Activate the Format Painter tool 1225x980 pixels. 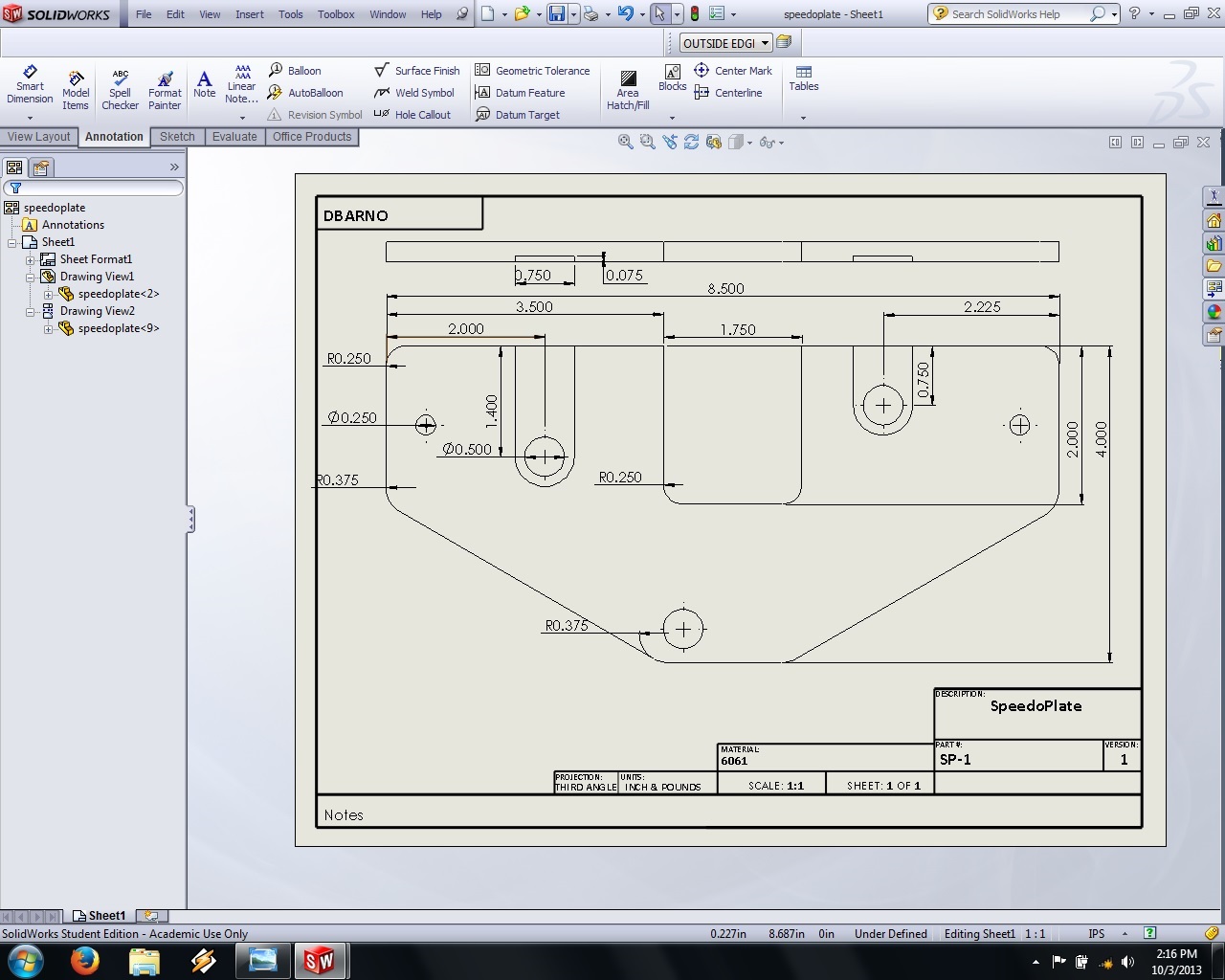(165, 89)
